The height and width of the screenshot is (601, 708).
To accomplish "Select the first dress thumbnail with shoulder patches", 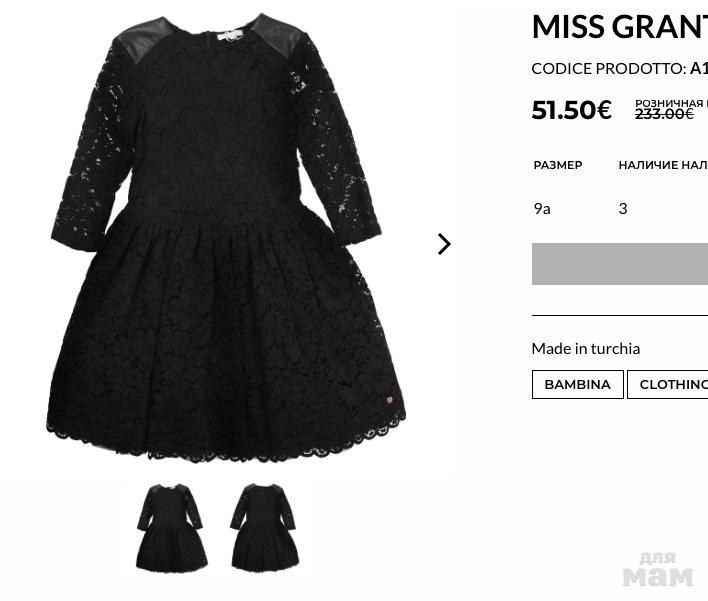I will (172, 526).
